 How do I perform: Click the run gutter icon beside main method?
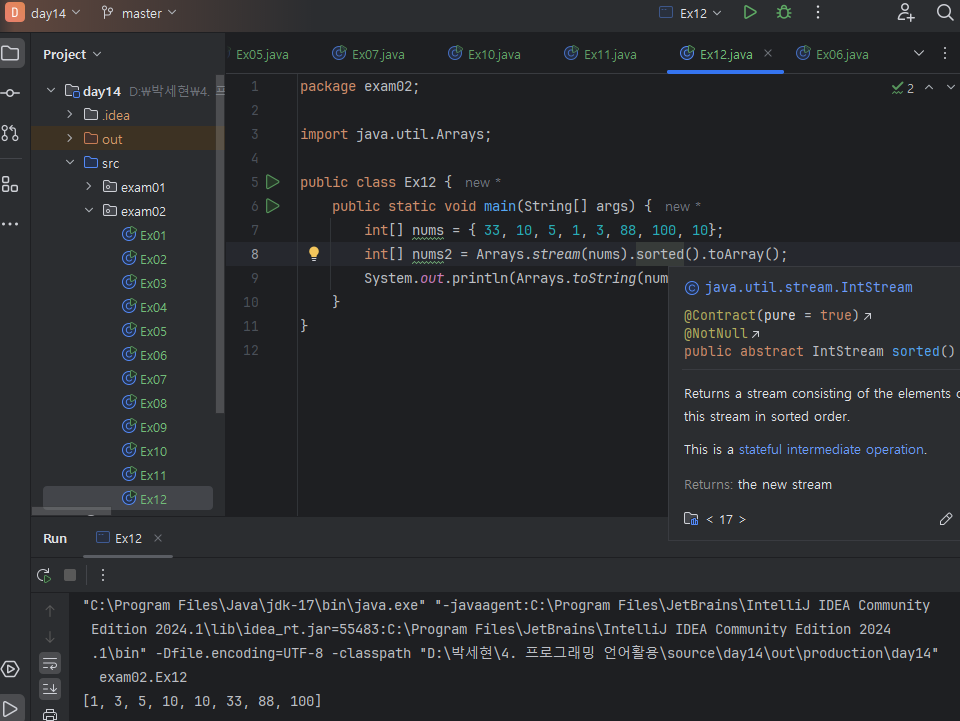pyautogui.click(x=273, y=206)
